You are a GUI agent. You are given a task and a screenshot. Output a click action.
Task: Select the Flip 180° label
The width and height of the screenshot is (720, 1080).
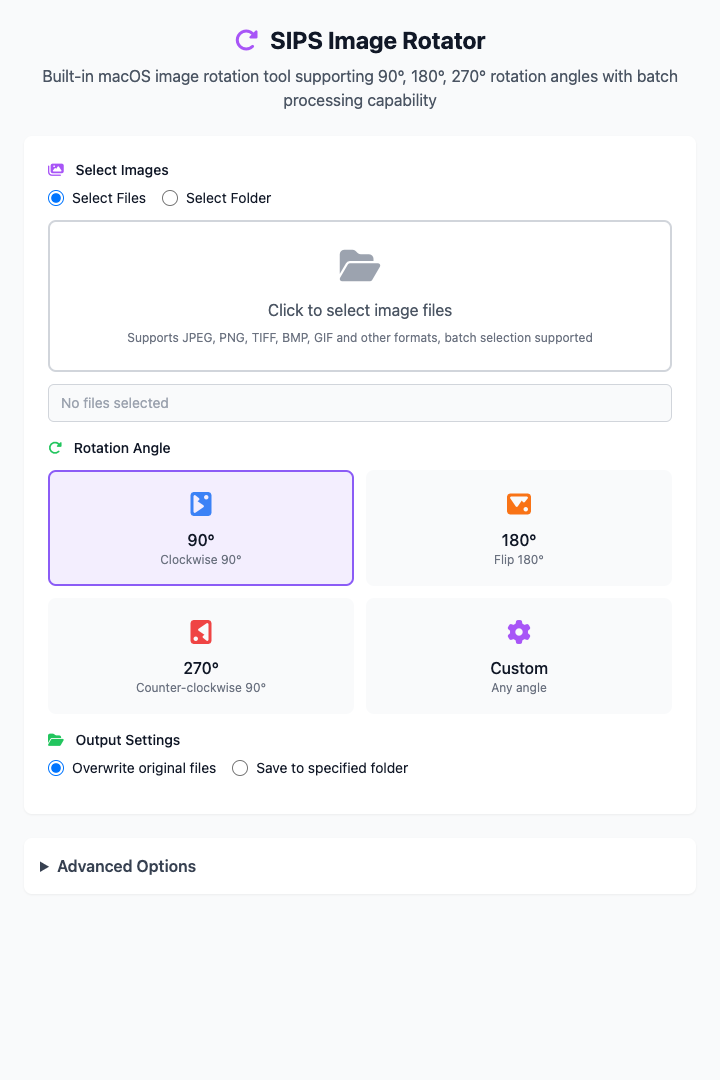(519, 560)
